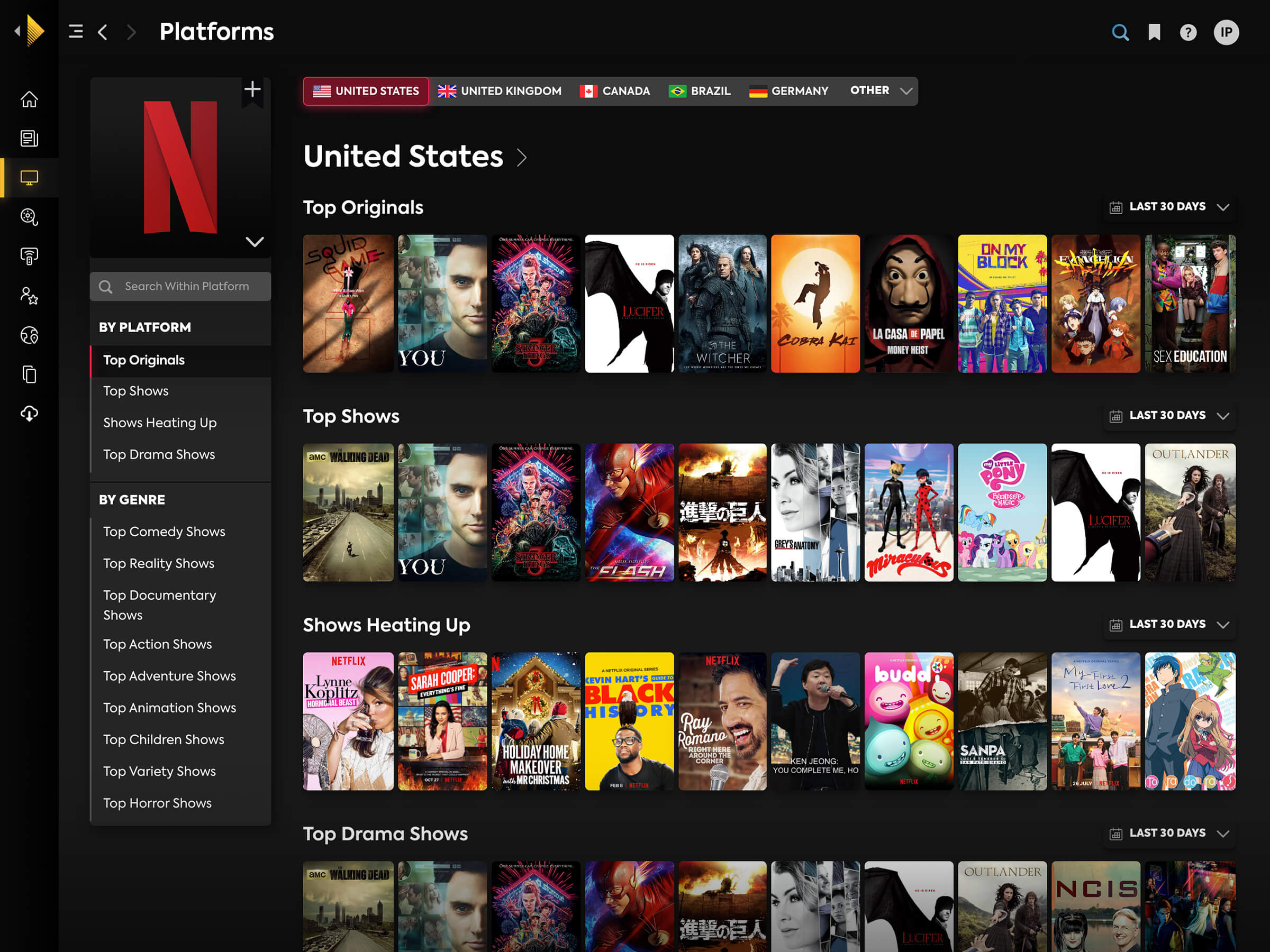Toggle the hamburger menu icon

pos(76,32)
